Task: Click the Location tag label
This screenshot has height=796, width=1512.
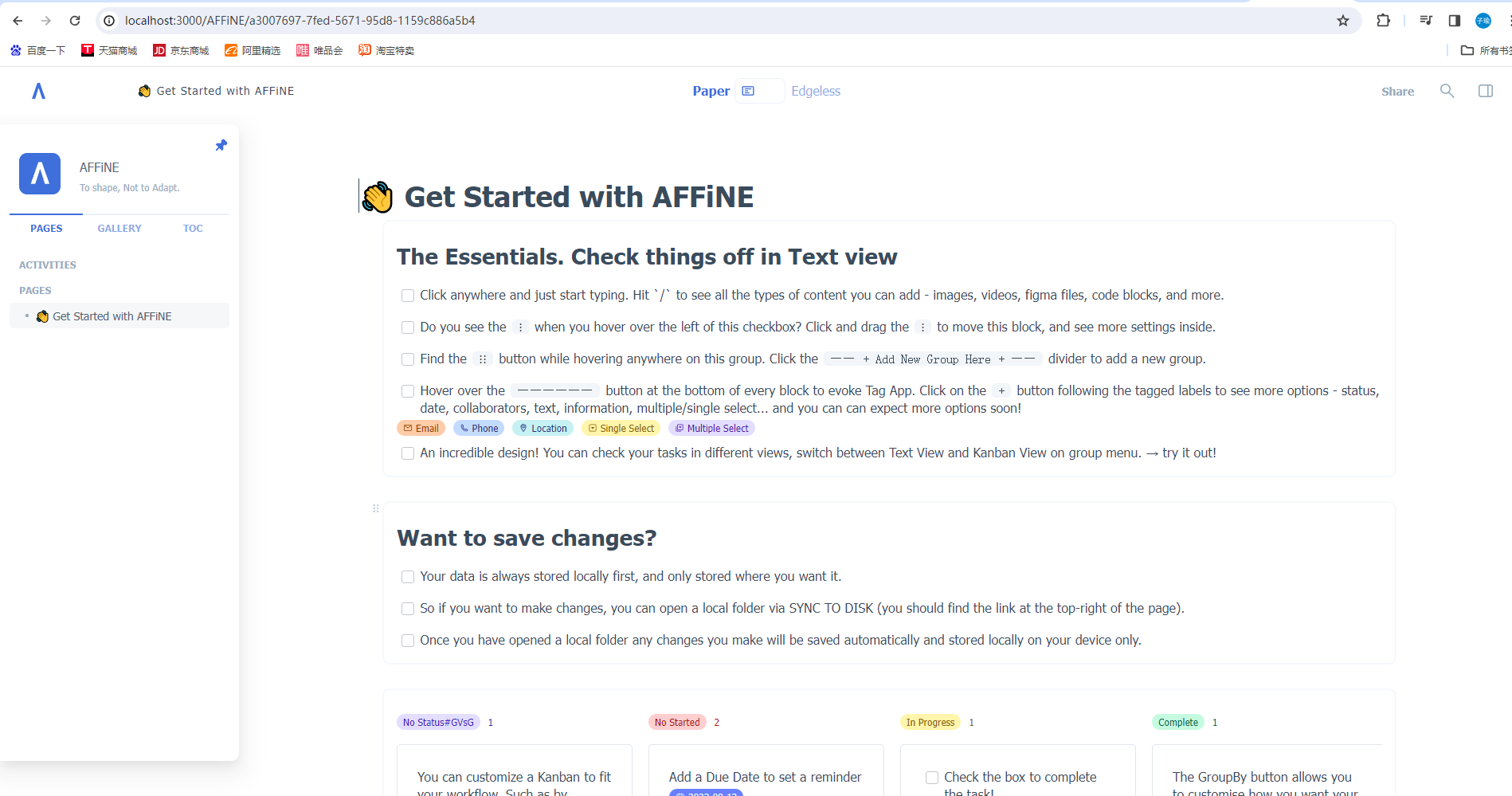Action: 543,428
